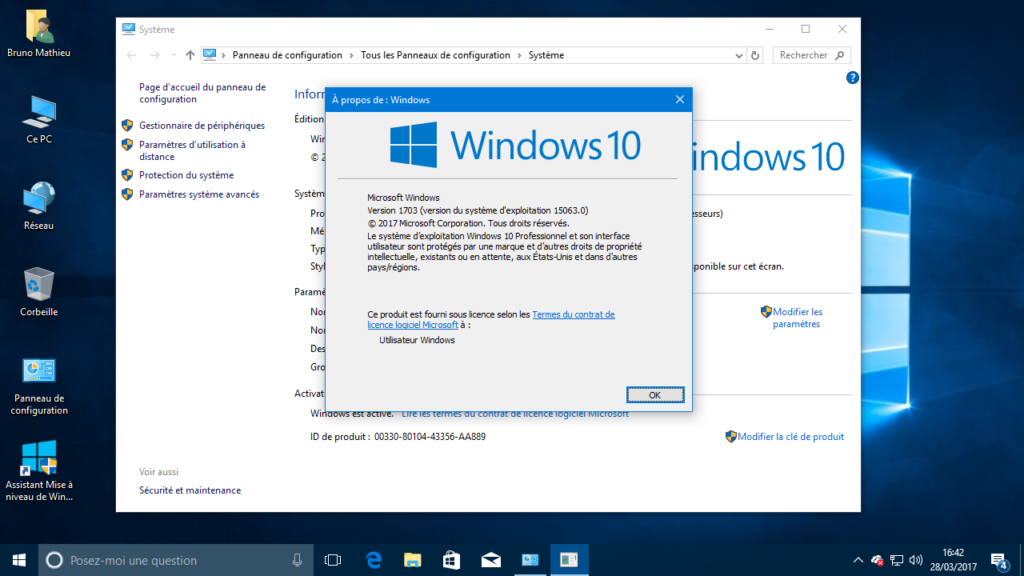Select Bruno Mathieu desktop icon
This screenshot has height=576, width=1024.
[x=39, y=33]
